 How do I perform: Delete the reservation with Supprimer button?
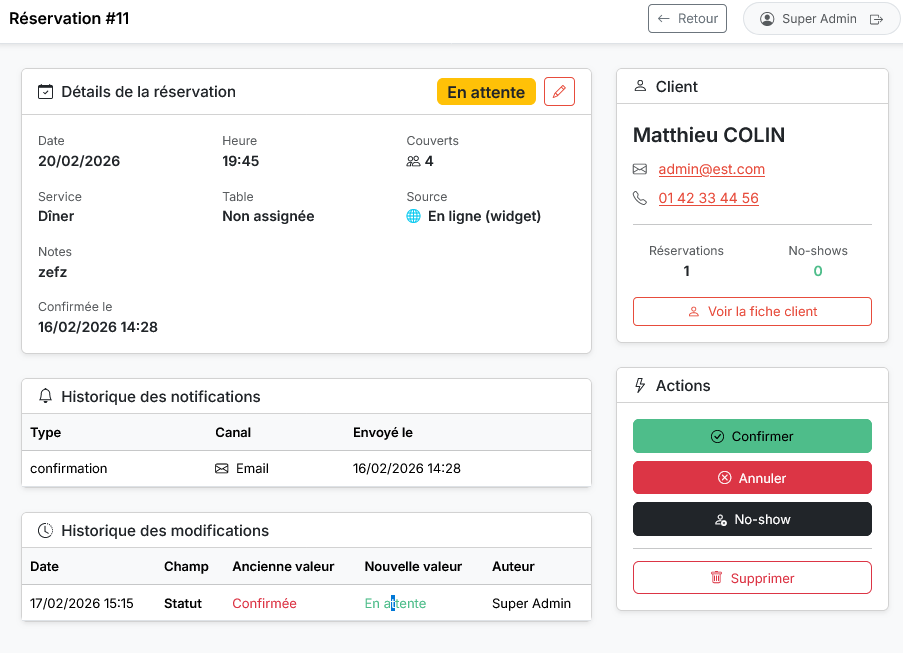[752, 578]
